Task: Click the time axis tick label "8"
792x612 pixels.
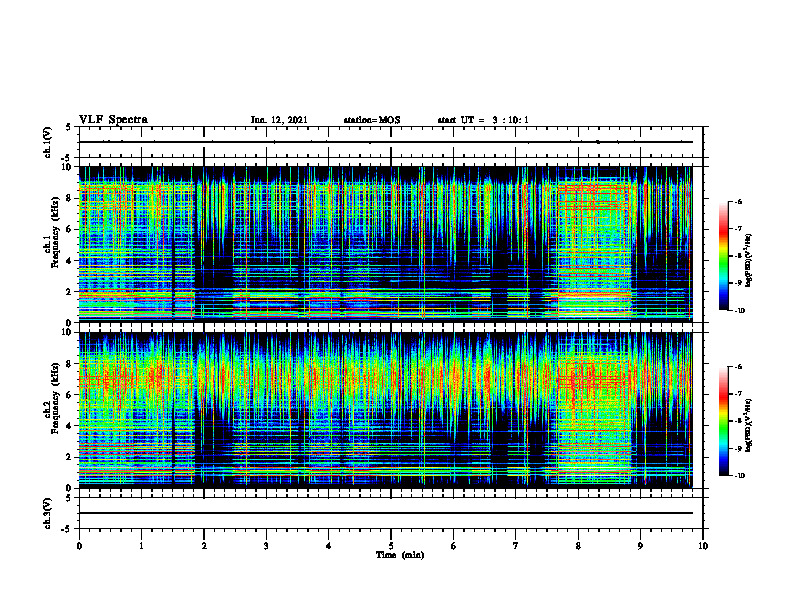Action: tap(578, 546)
